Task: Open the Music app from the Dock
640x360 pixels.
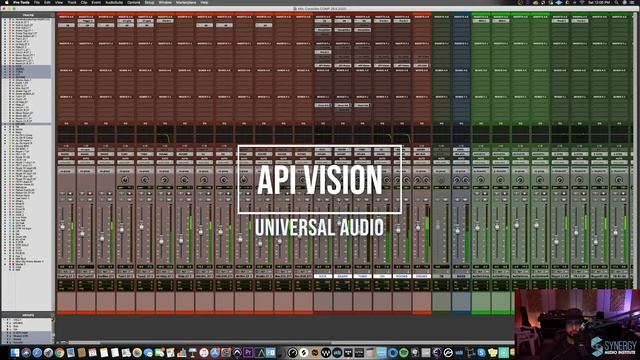Action: click(204, 352)
